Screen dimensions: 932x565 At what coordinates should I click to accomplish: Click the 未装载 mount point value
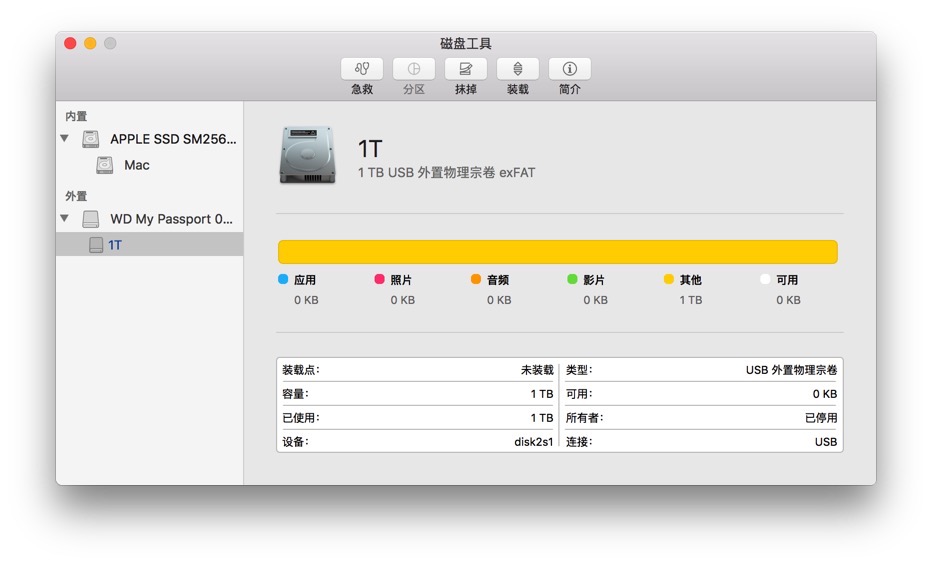(x=536, y=370)
